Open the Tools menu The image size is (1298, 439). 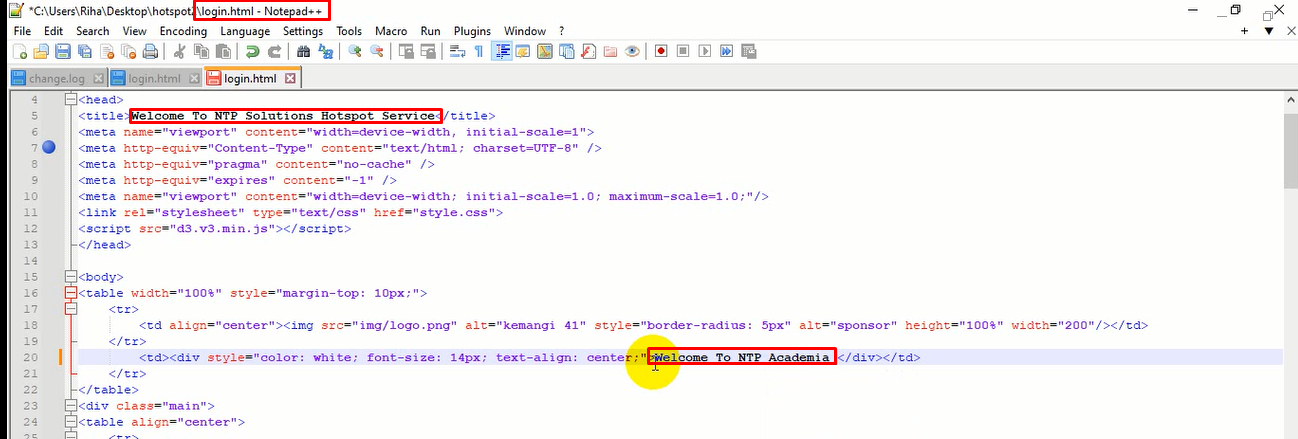pyautogui.click(x=349, y=31)
